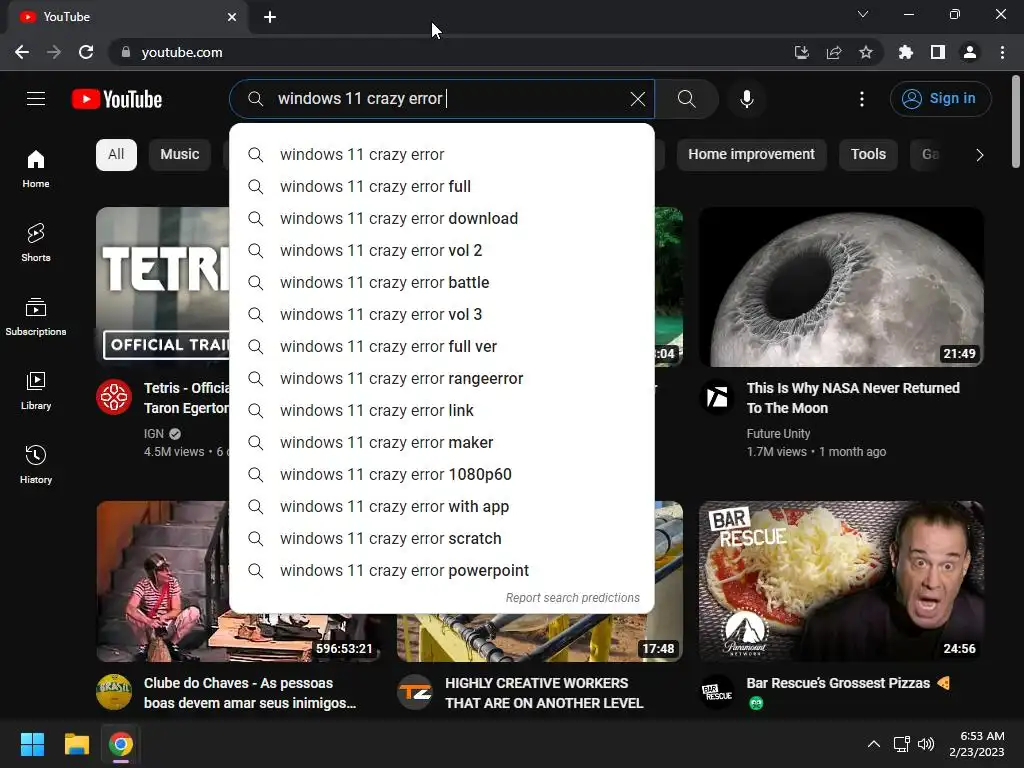Open Chrome three-dot menu
Viewport: 1024px width, 768px height.
pos(1002,52)
